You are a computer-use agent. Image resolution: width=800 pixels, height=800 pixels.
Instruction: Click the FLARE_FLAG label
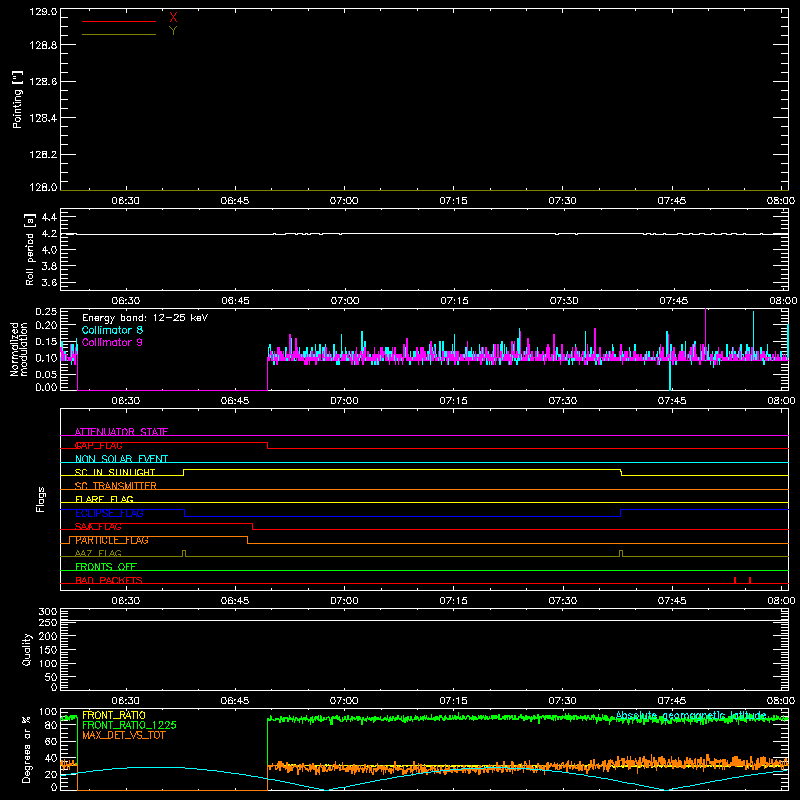(104, 499)
